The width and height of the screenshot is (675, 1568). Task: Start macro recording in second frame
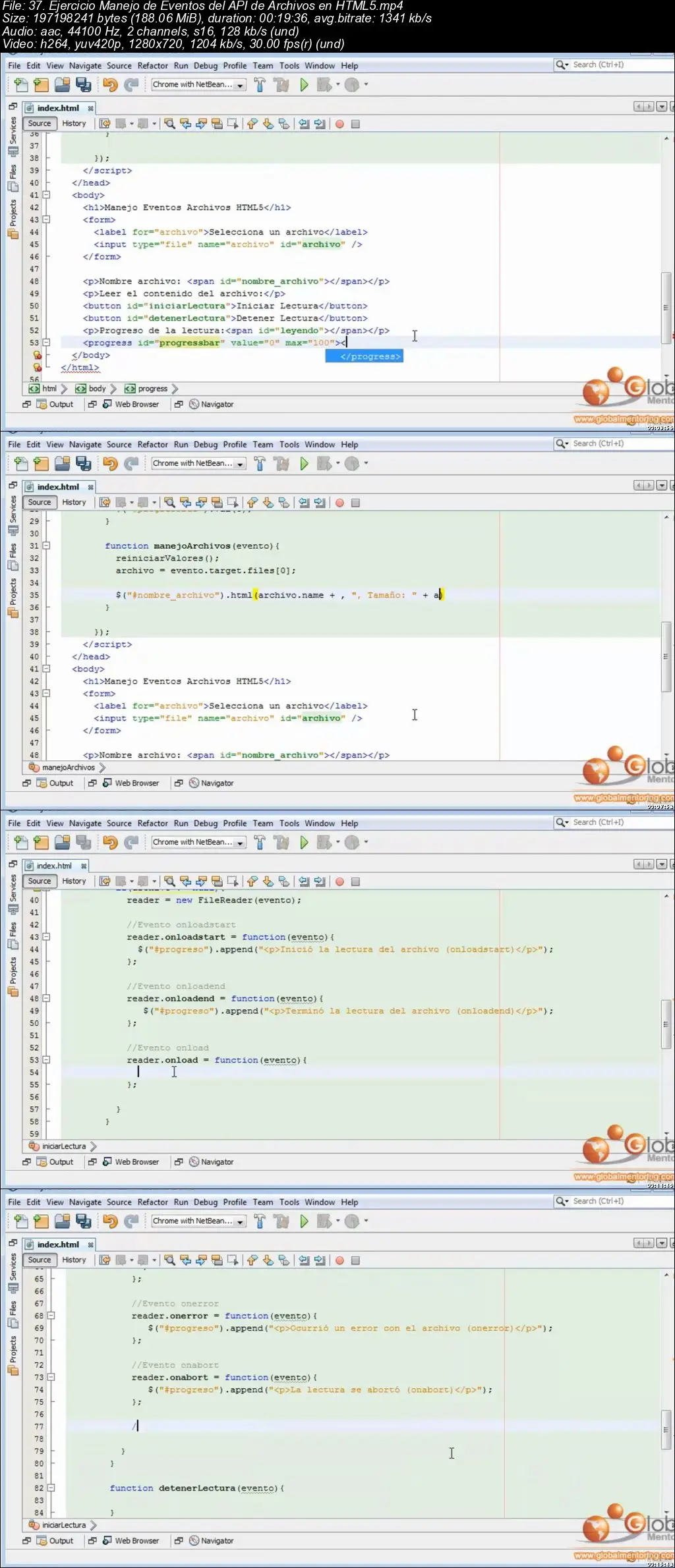(x=339, y=503)
